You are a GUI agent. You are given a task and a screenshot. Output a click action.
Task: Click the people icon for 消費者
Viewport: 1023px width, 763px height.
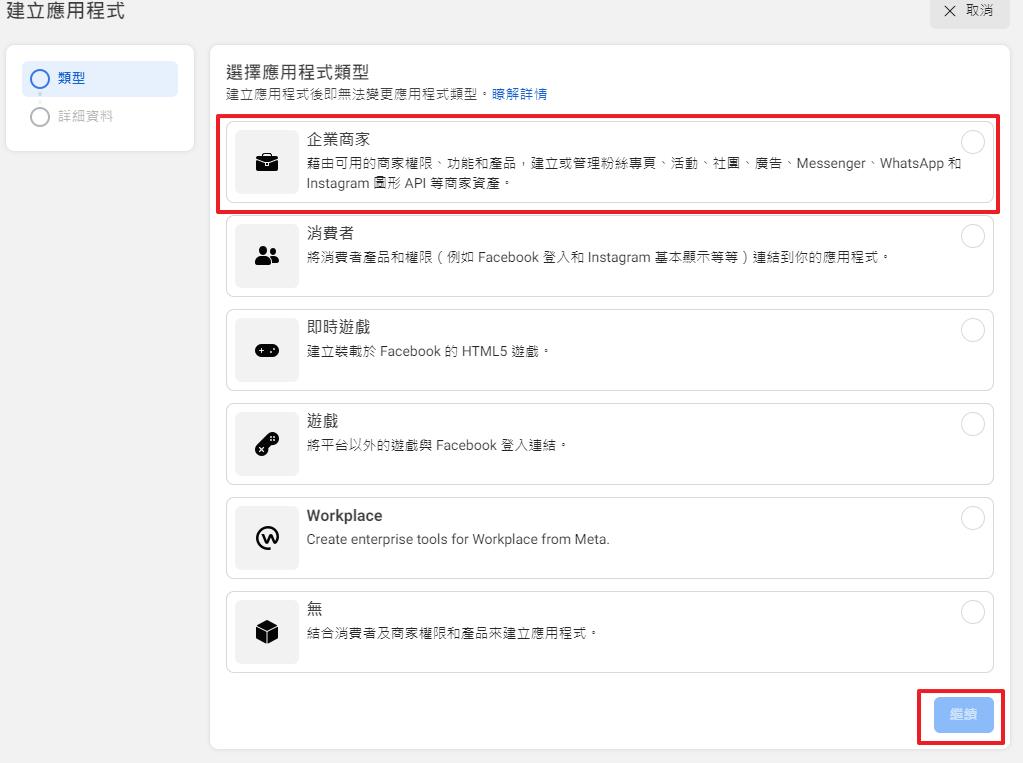click(x=267, y=256)
